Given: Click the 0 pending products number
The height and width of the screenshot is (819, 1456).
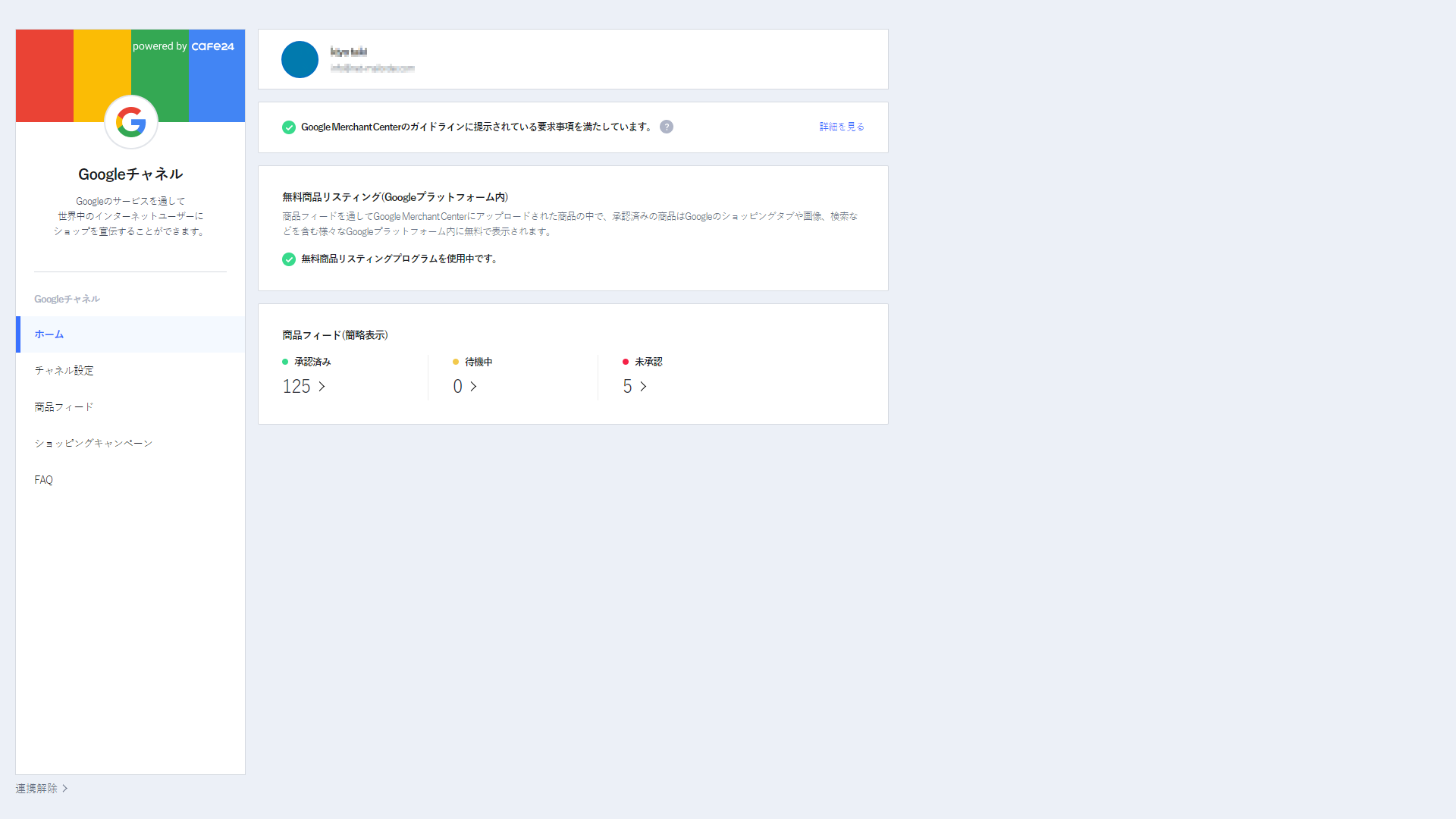Looking at the screenshot, I should tap(458, 387).
